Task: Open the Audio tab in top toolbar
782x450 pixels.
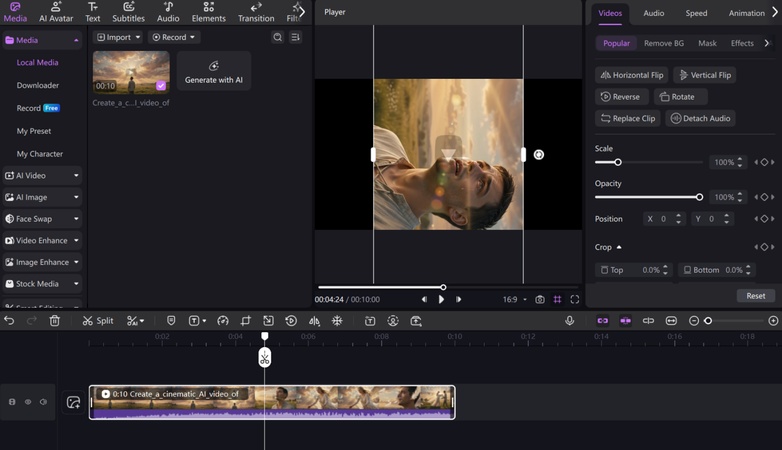Action: point(168,12)
